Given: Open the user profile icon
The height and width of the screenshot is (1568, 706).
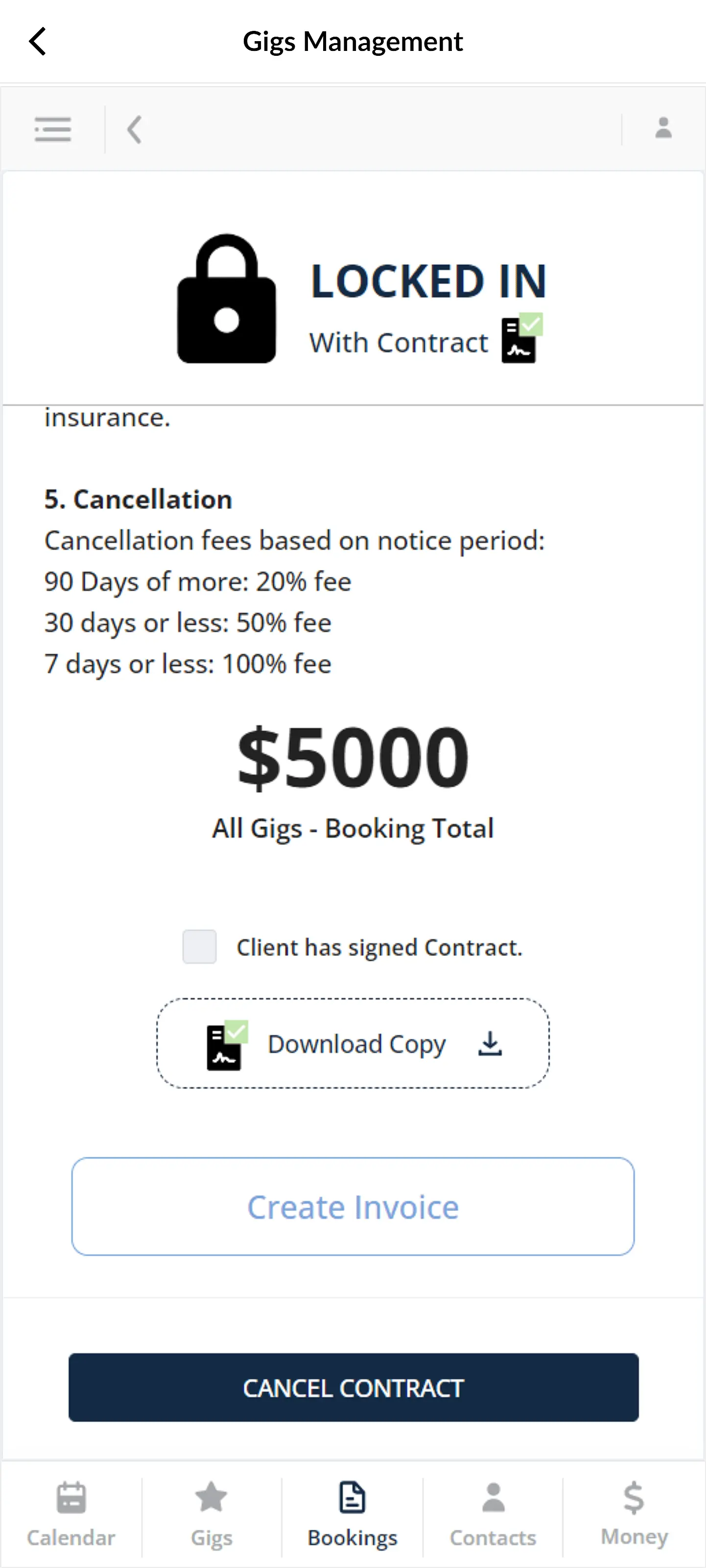Looking at the screenshot, I should [x=663, y=129].
